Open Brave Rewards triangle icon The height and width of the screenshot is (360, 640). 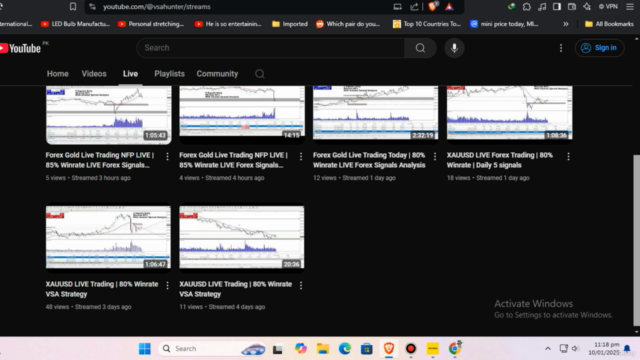449,7
